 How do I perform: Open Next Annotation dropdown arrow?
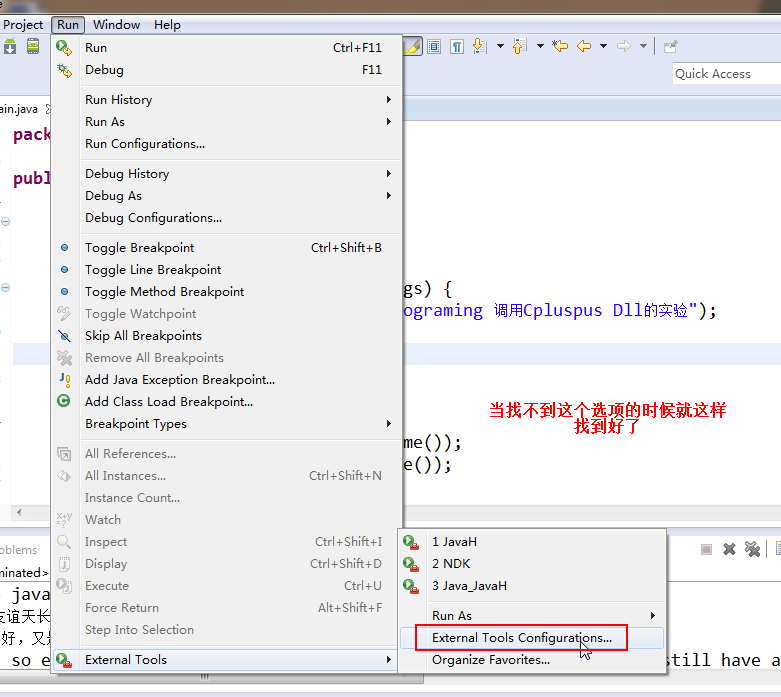pos(500,46)
